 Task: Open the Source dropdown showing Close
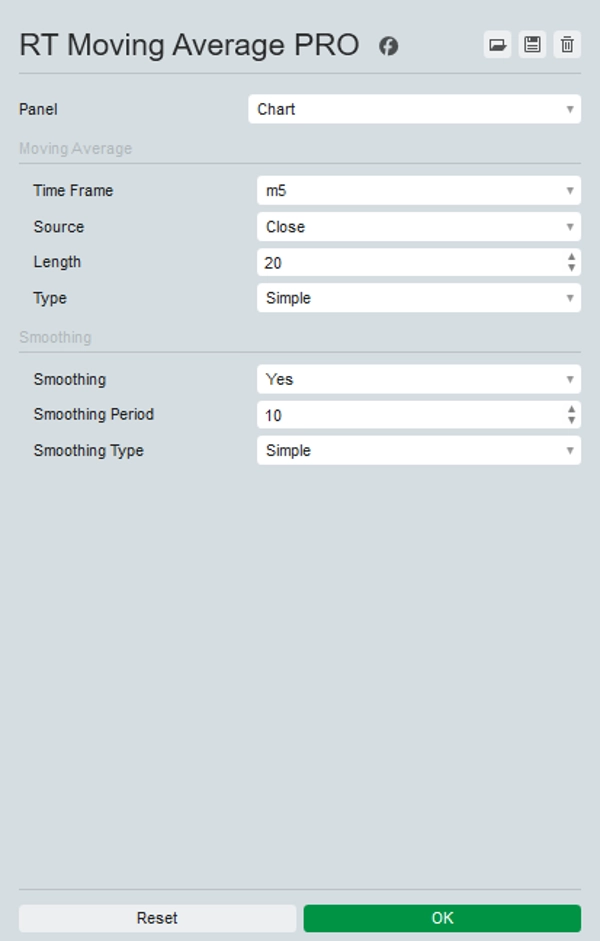pos(417,226)
